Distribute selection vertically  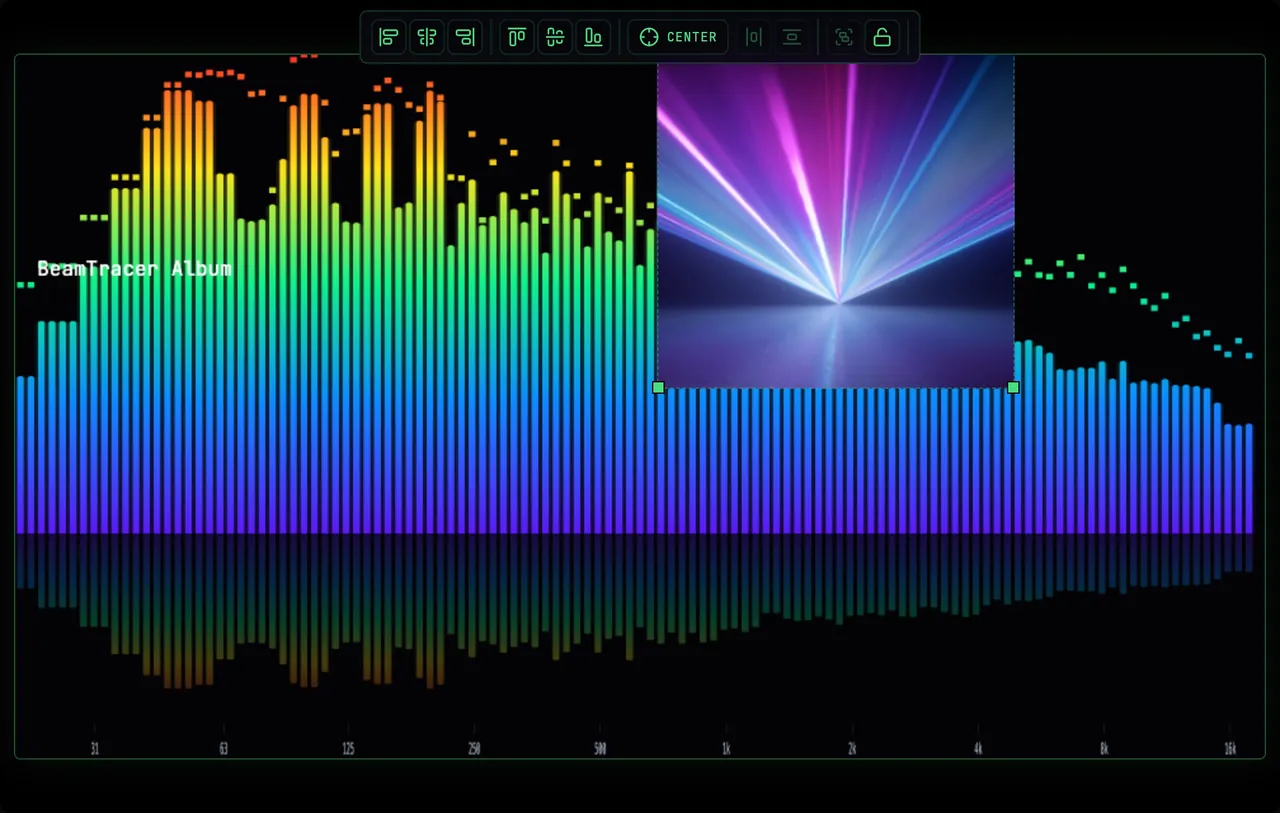point(792,37)
